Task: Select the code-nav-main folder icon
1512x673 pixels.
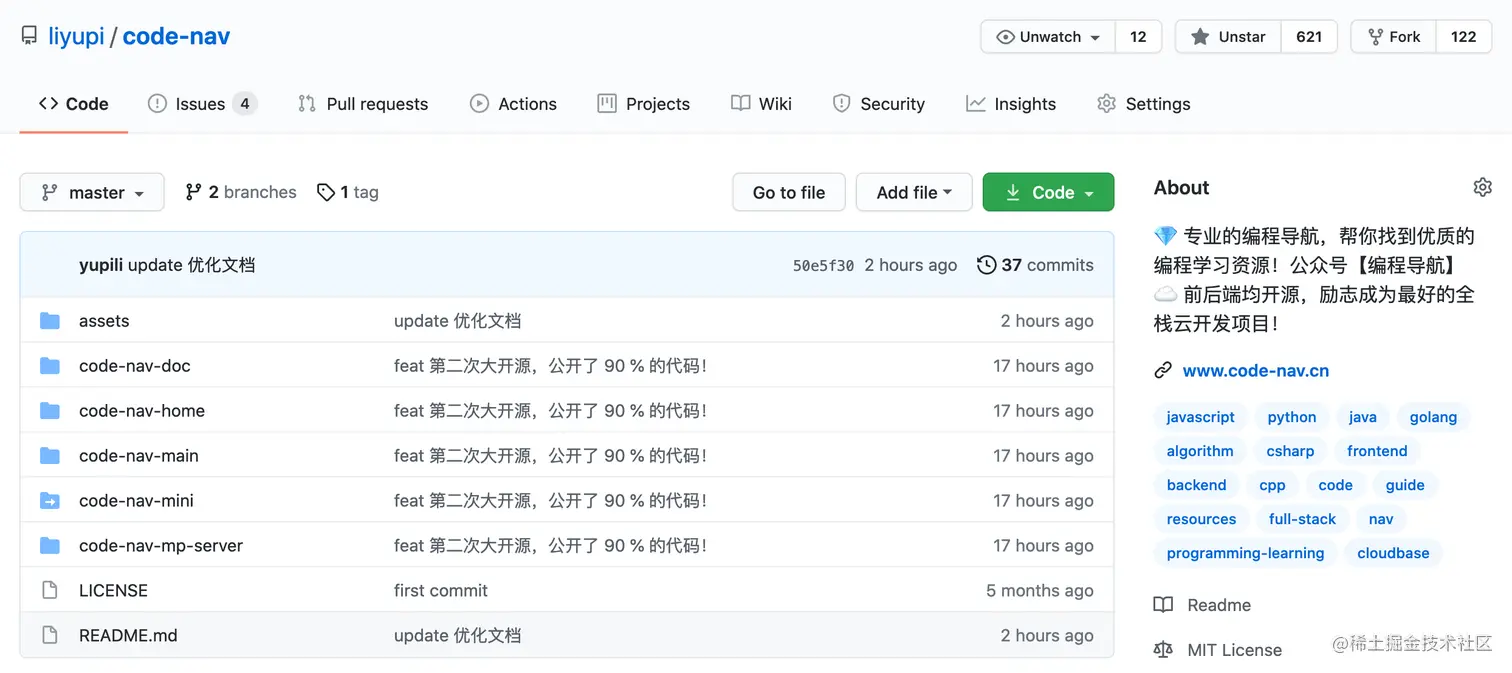Action: click(49, 456)
